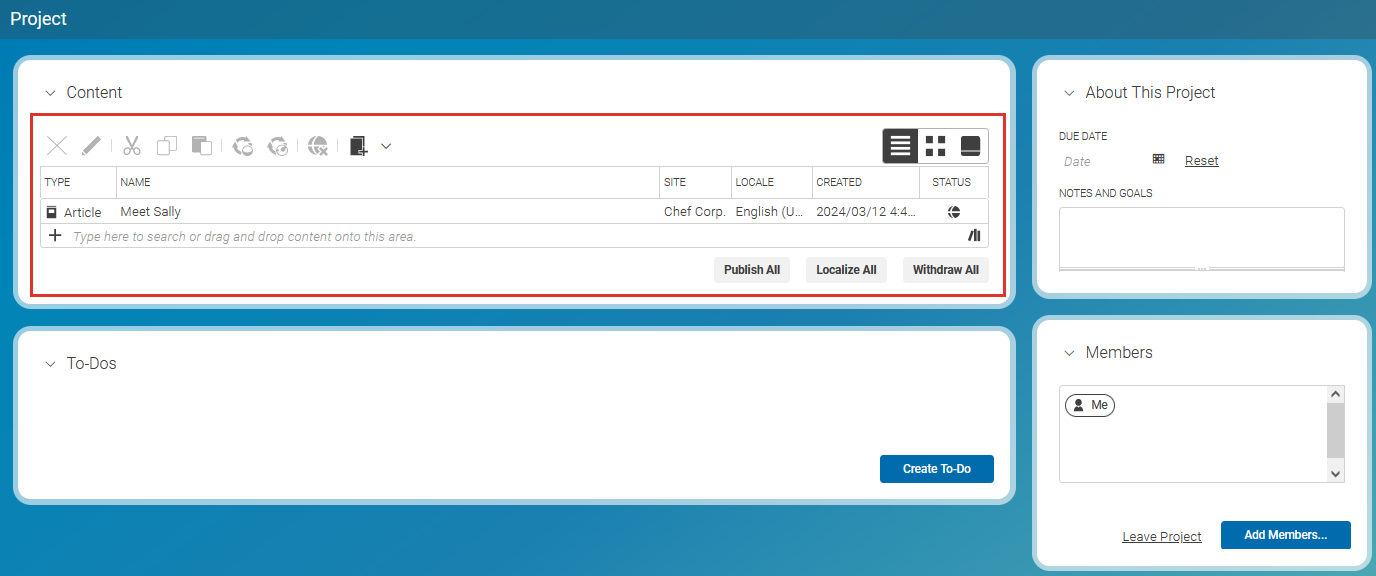1376x576 pixels.
Task: Click the globe withdraw icon in toolbar
Action: tap(318, 146)
